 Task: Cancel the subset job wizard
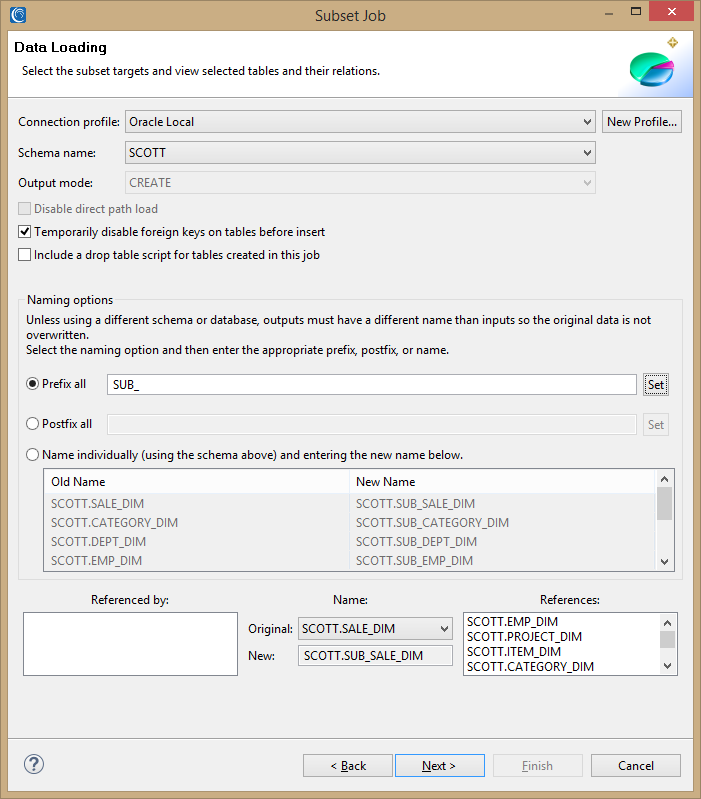[636, 766]
